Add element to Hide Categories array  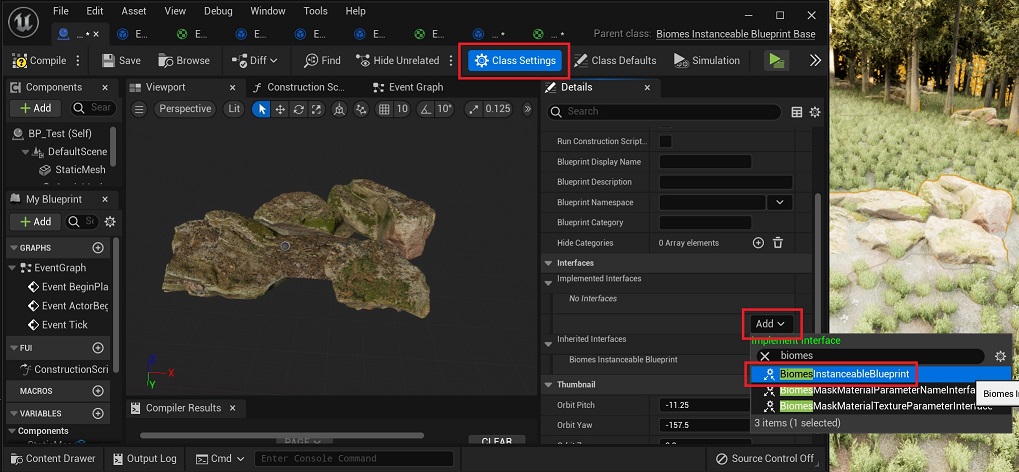click(x=758, y=243)
